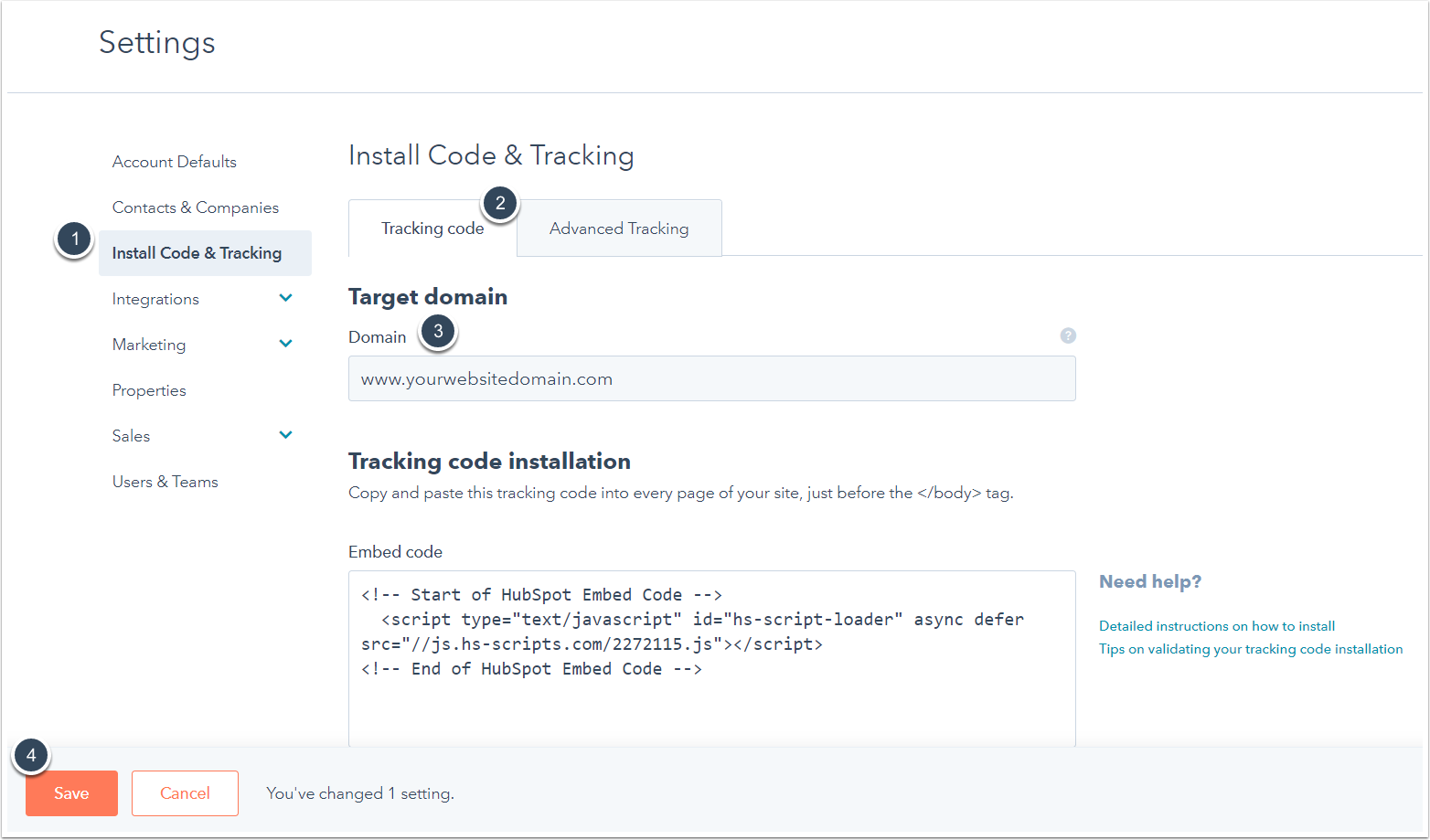
Task: Click the Need help? heading
Action: point(1150,581)
